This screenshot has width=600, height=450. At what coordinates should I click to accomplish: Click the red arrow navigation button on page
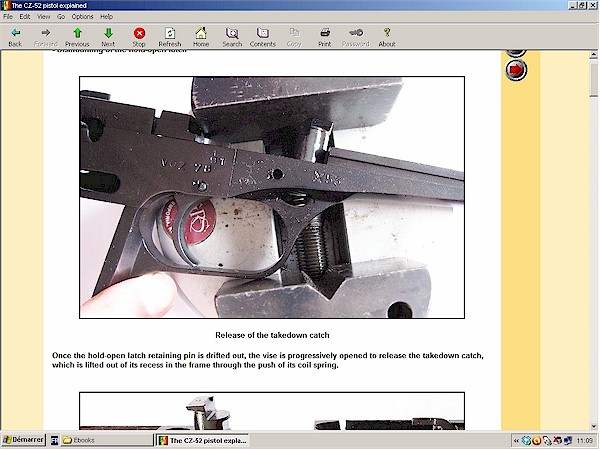(516, 70)
